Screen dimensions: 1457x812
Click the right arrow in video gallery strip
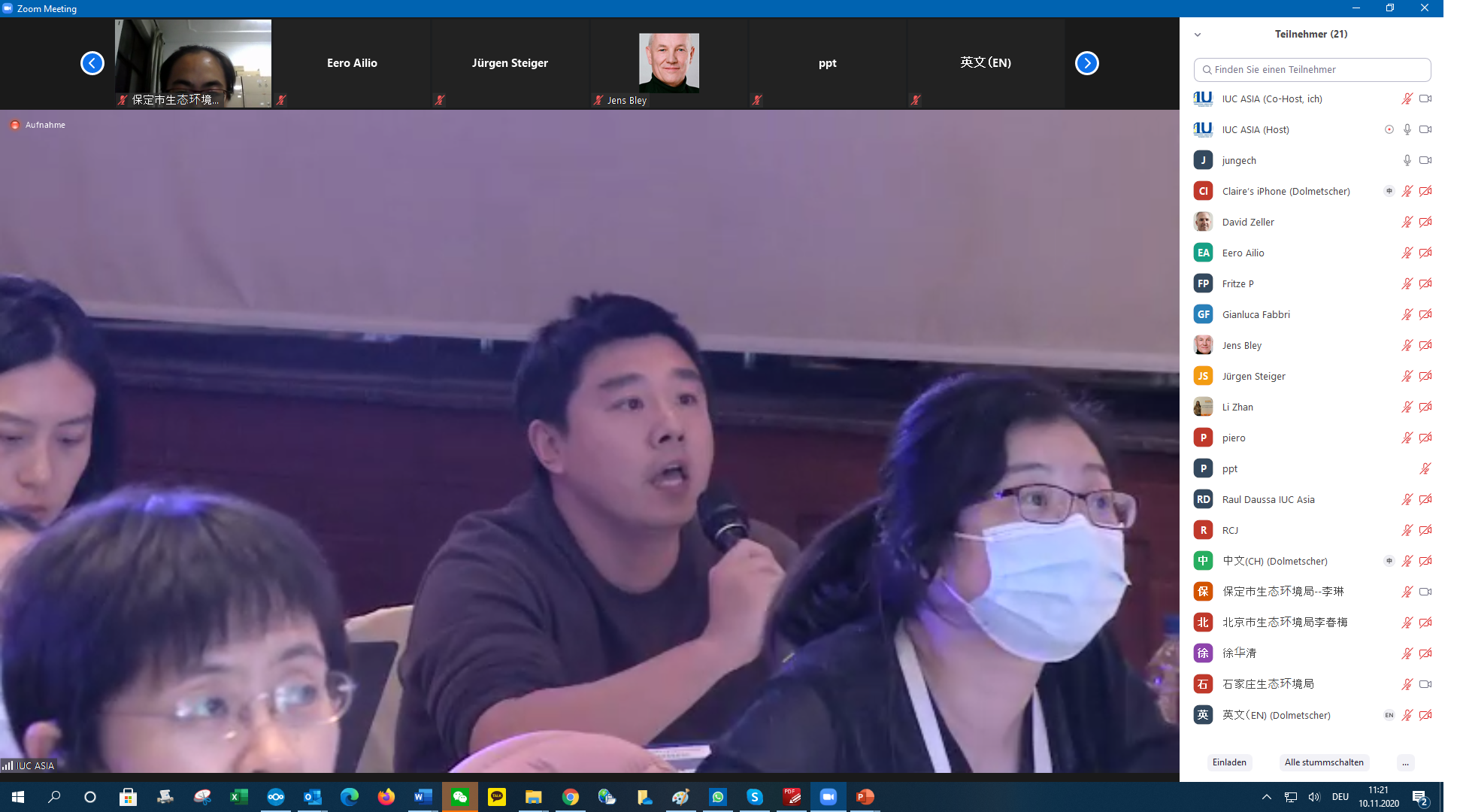pos(1086,63)
